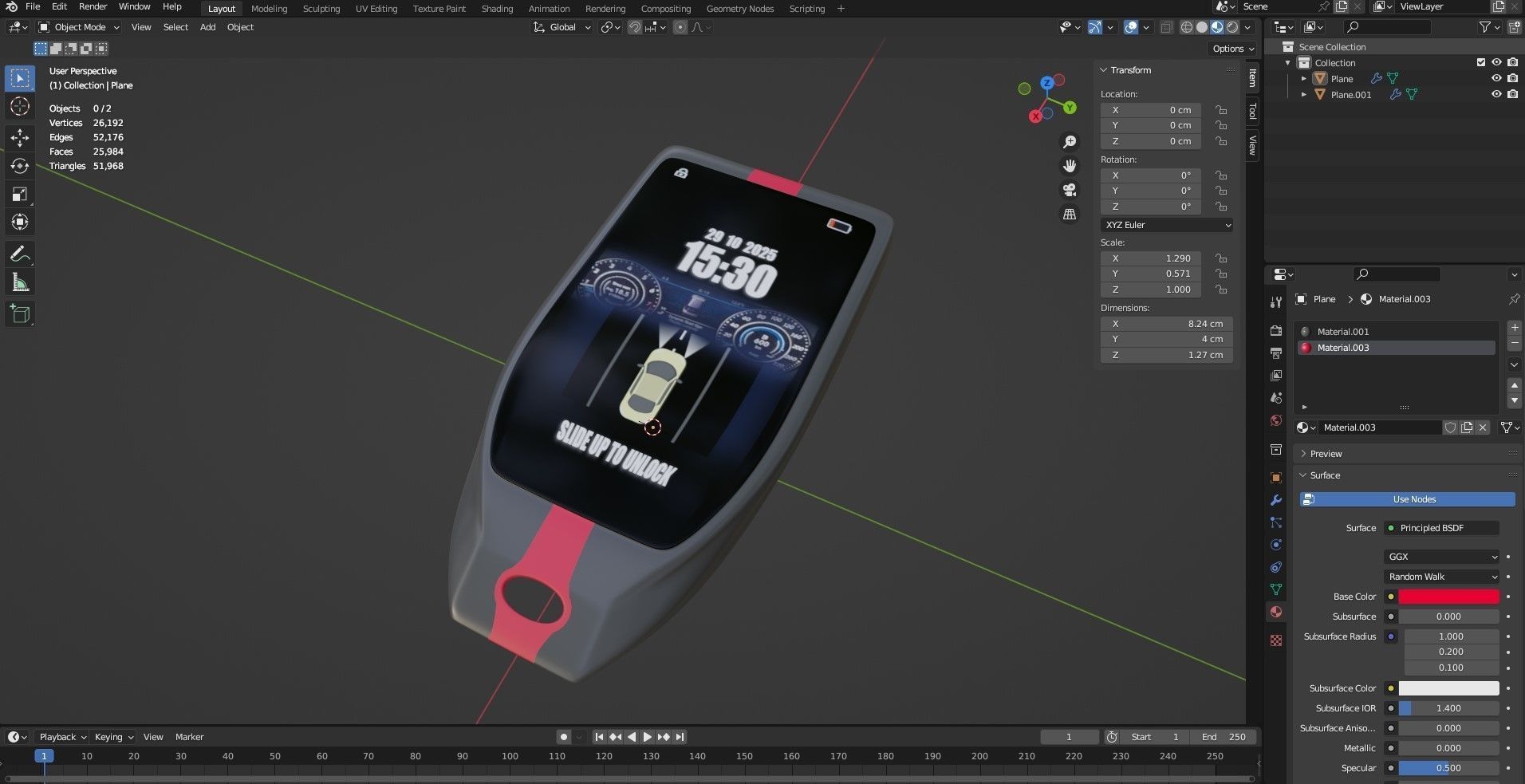Click the Use Nodes button

point(1408,499)
